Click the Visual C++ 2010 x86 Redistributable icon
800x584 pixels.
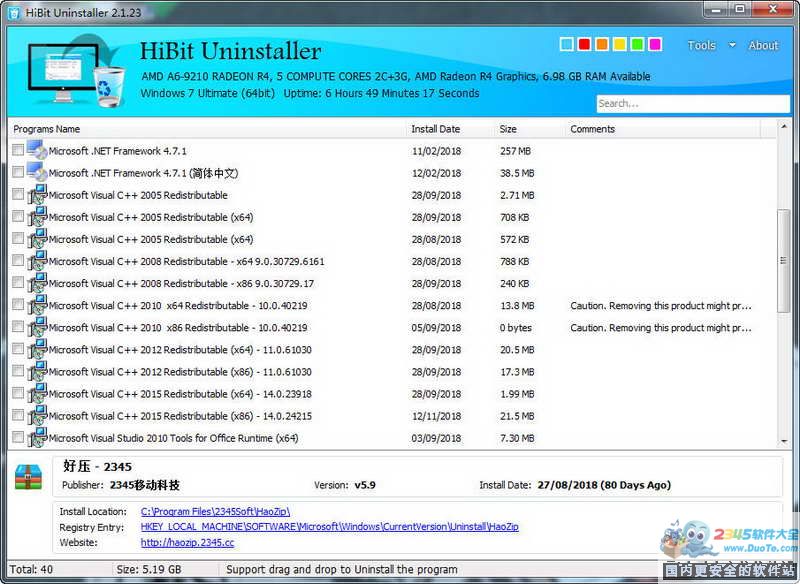37,326
